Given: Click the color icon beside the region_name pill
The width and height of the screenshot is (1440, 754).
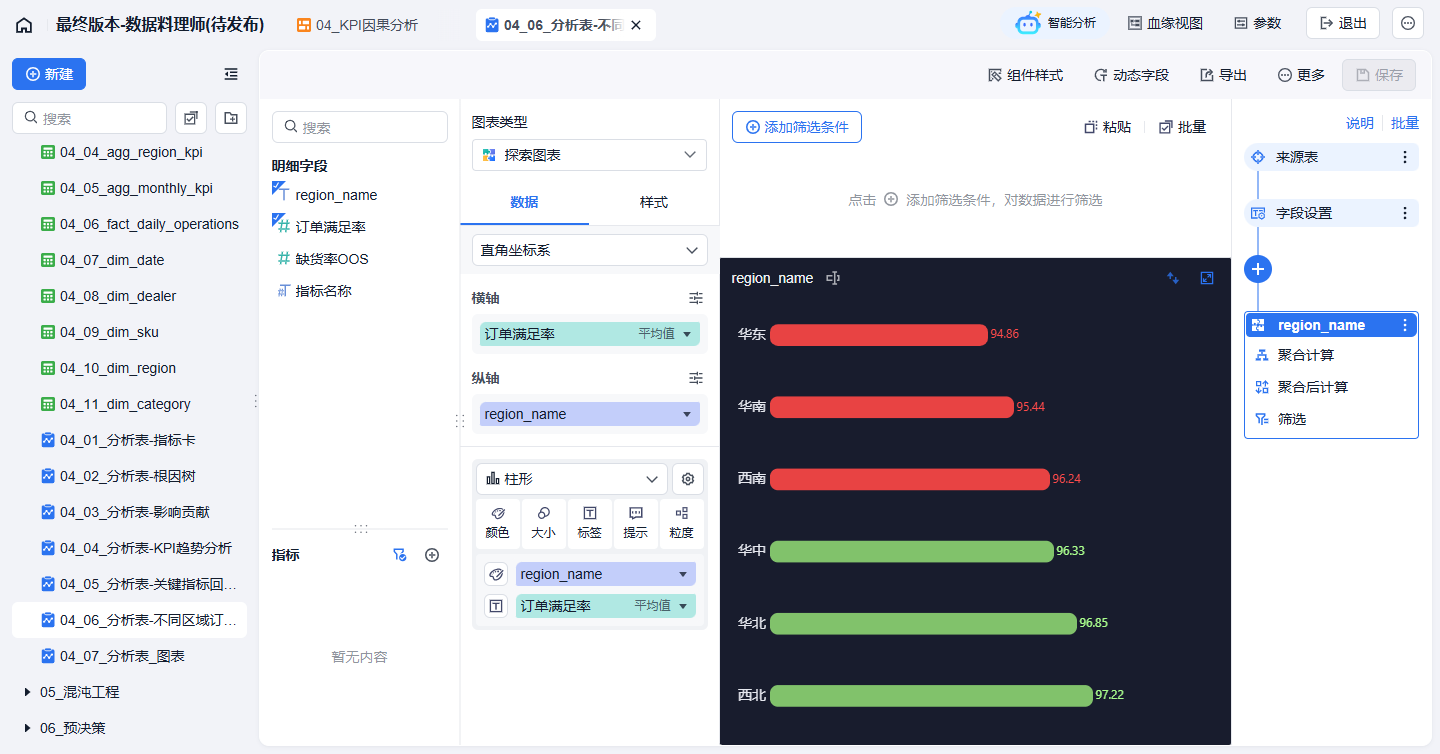Looking at the screenshot, I should [496, 574].
